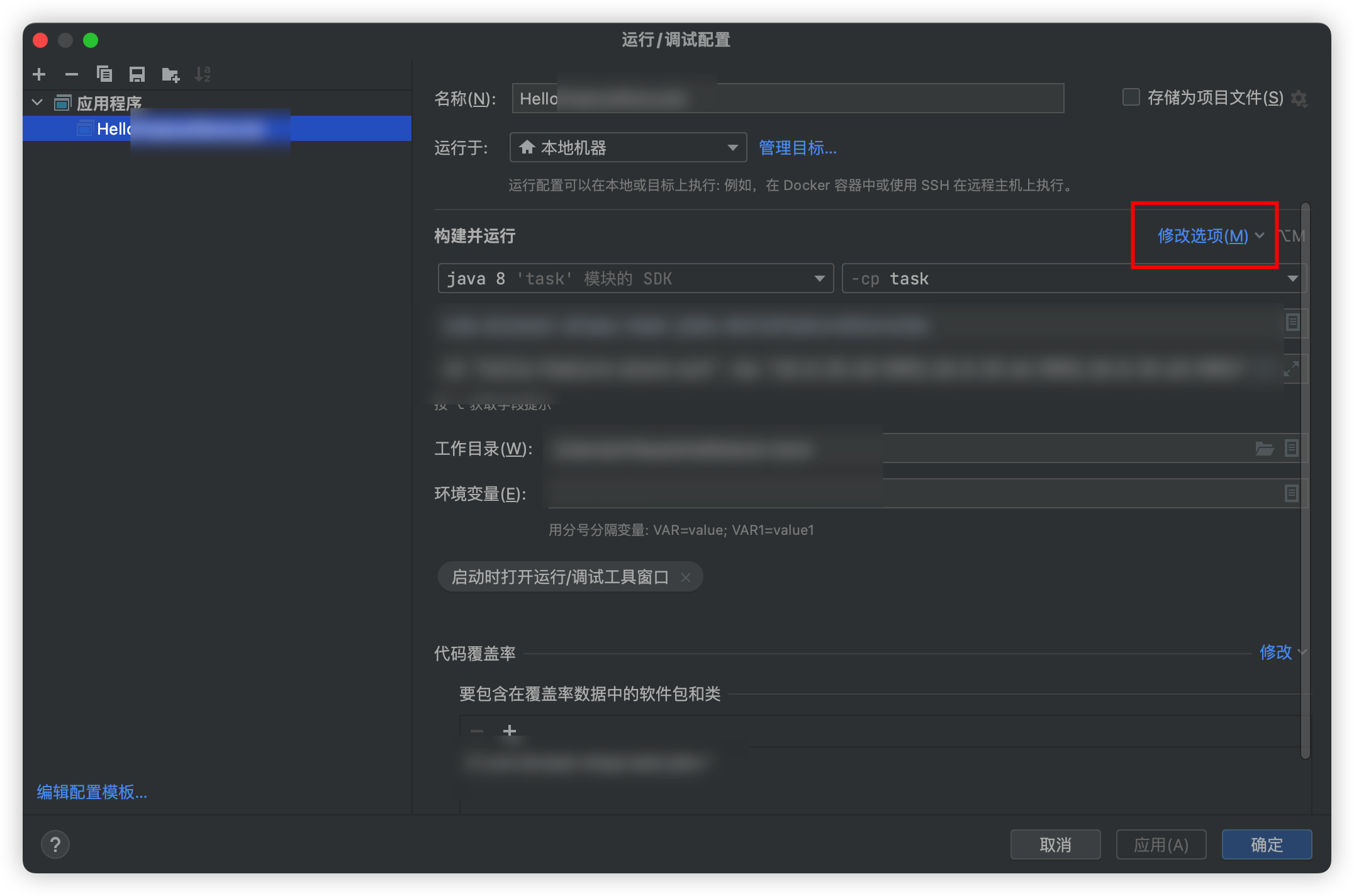Click the 构建并运行 heading
This screenshot has width=1354, height=896.
point(475,236)
